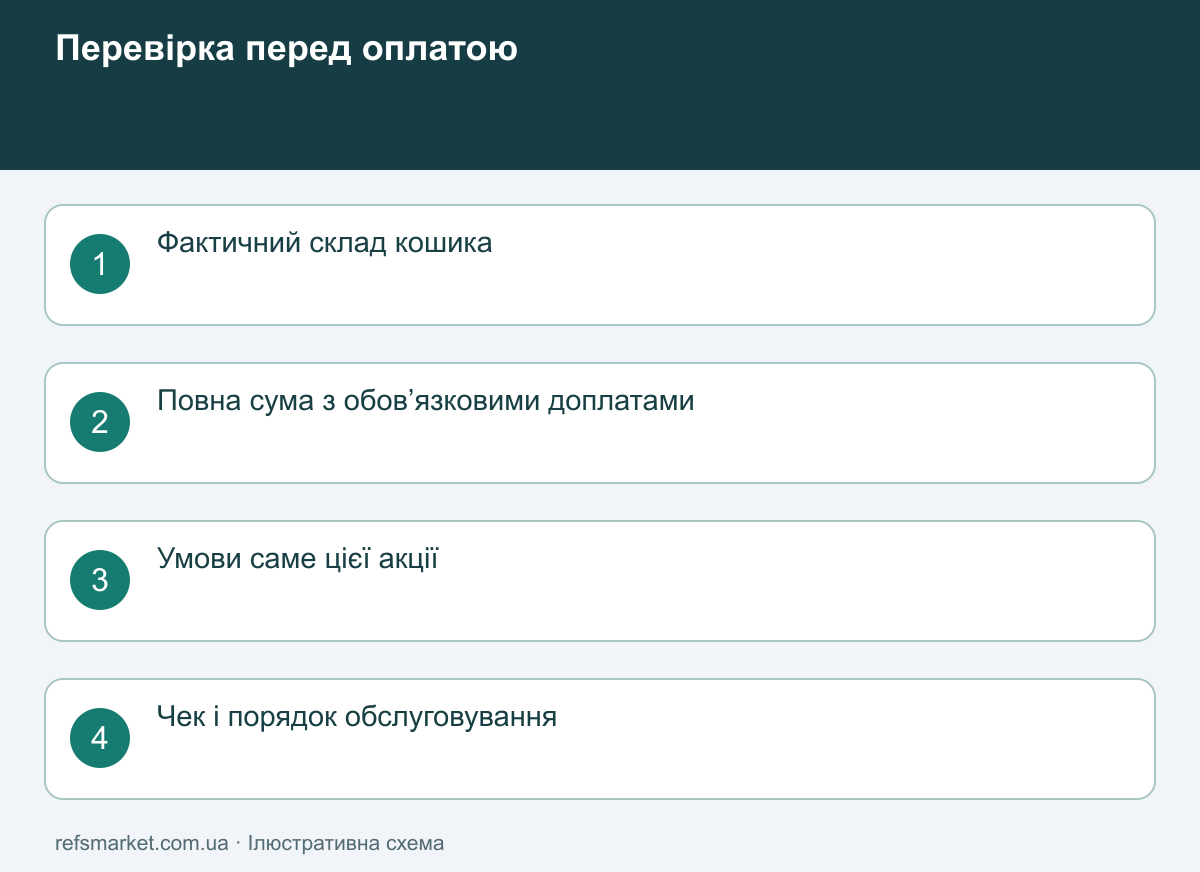The height and width of the screenshot is (872, 1200).
Task: Click the step 2 number circle
Action: 100,422
